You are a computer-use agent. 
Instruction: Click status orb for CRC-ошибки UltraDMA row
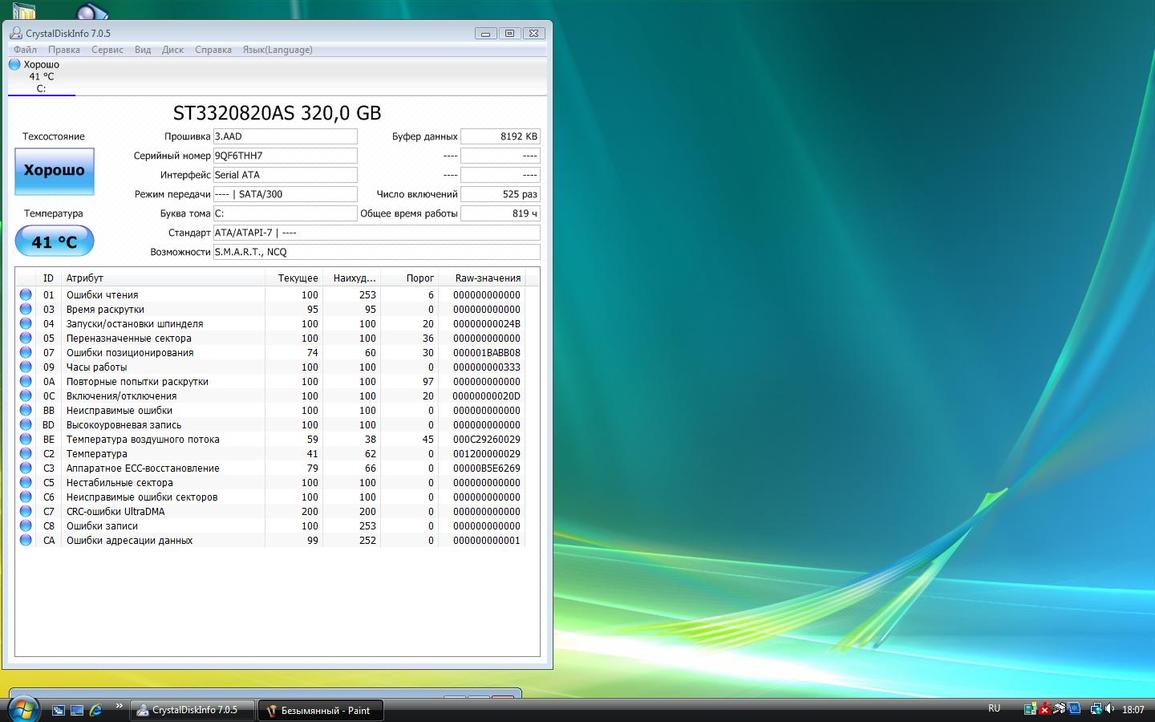[26, 511]
